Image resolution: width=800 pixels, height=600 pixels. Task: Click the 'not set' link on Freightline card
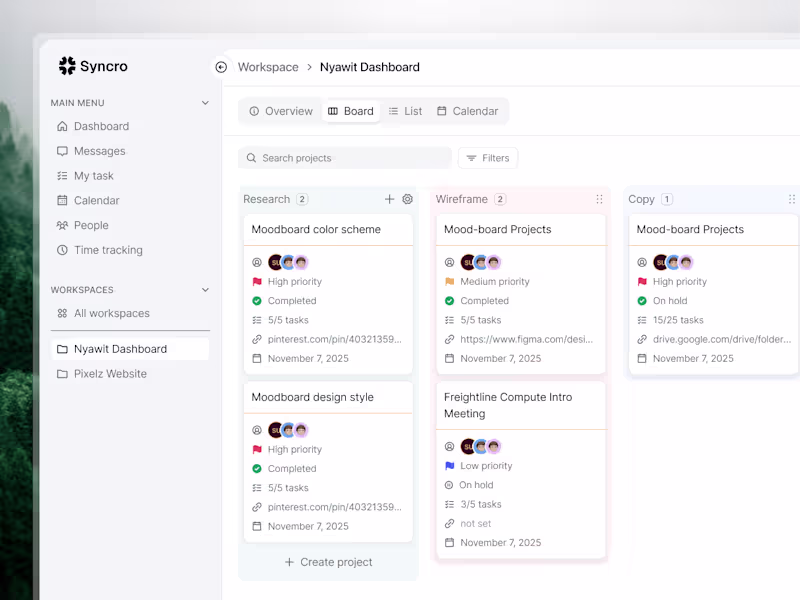[476, 523]
